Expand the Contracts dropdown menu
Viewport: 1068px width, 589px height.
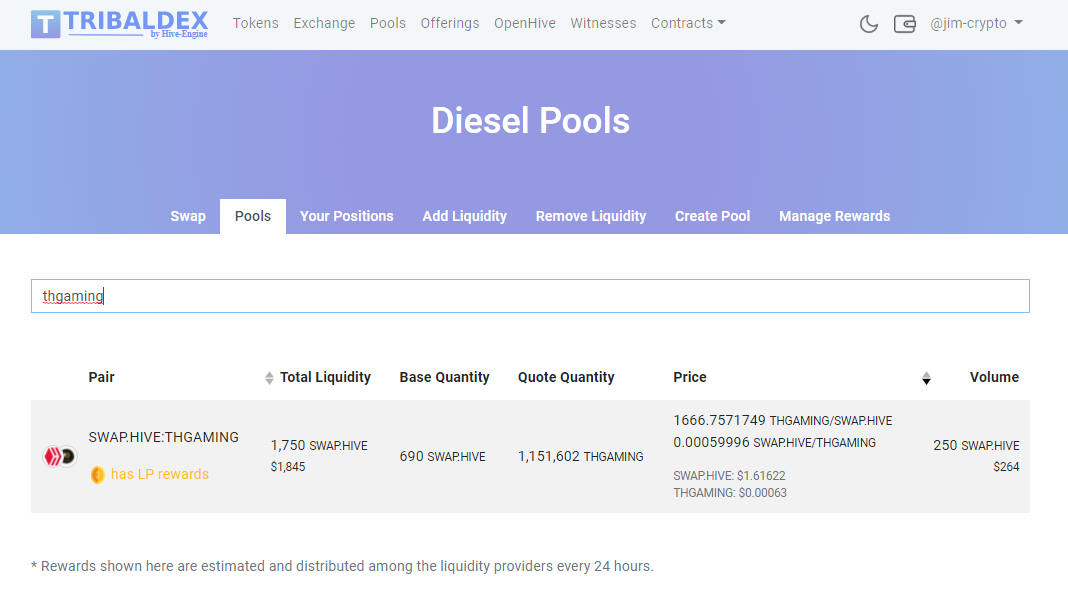688,23
